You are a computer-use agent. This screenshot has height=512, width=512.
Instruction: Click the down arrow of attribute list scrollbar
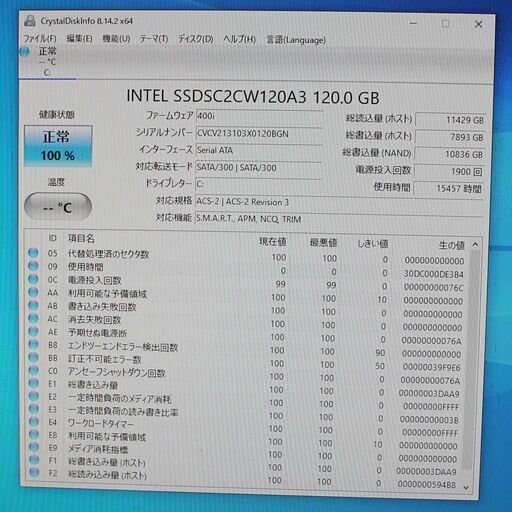(x=466, y=487)
